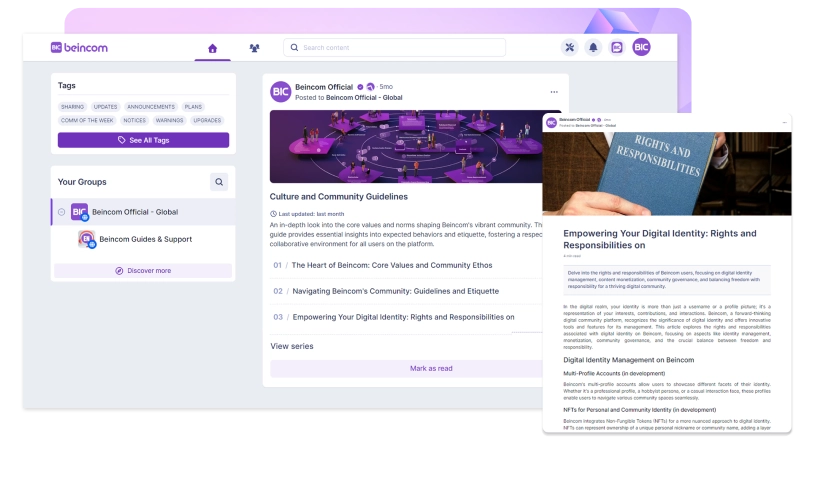Click Digital Identity Management on Beincom heading
Screen dimensions: 820x479
[629, 360]
